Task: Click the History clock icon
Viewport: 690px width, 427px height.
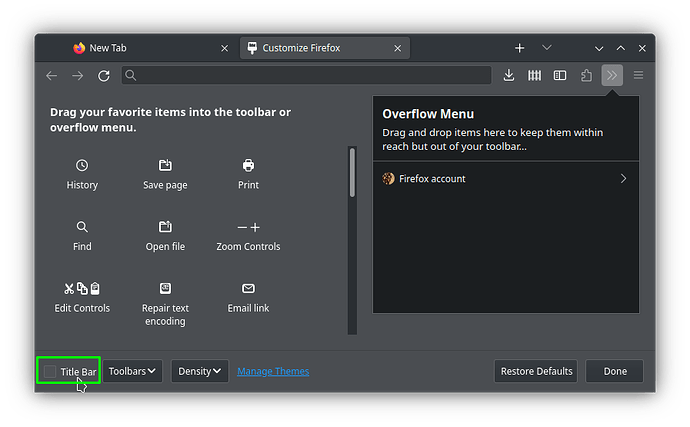Action: pyautogui.click(x=82, y=165)
